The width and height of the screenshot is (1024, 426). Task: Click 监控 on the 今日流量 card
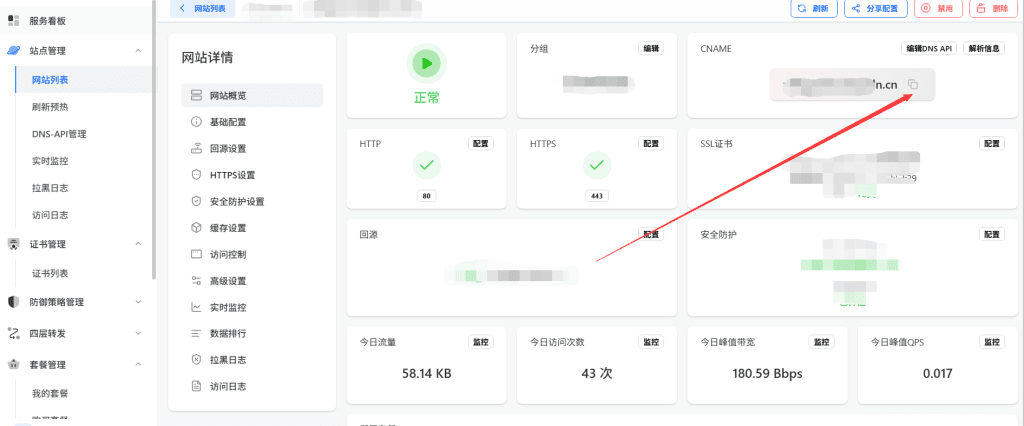click(481, 342)
